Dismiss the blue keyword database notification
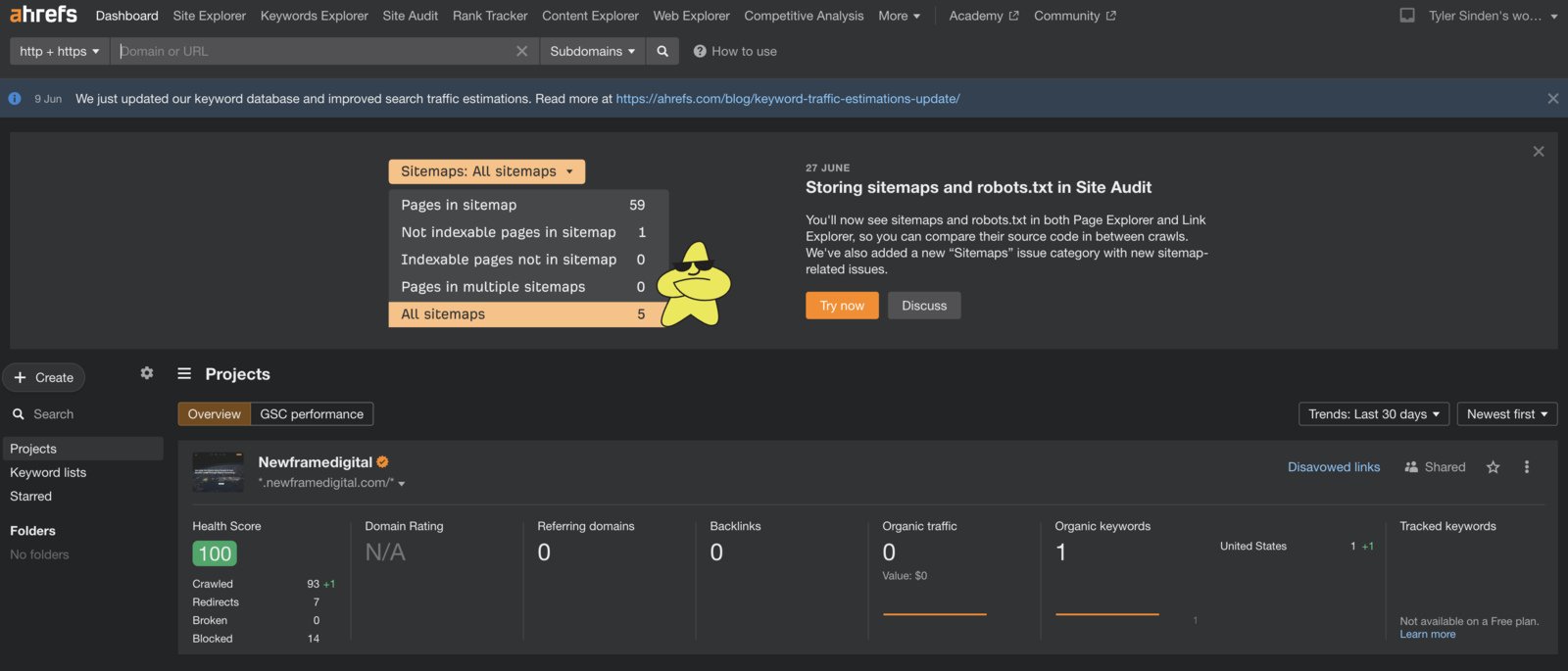This screenshot has height=671, width=1568. click(1552, 99)
